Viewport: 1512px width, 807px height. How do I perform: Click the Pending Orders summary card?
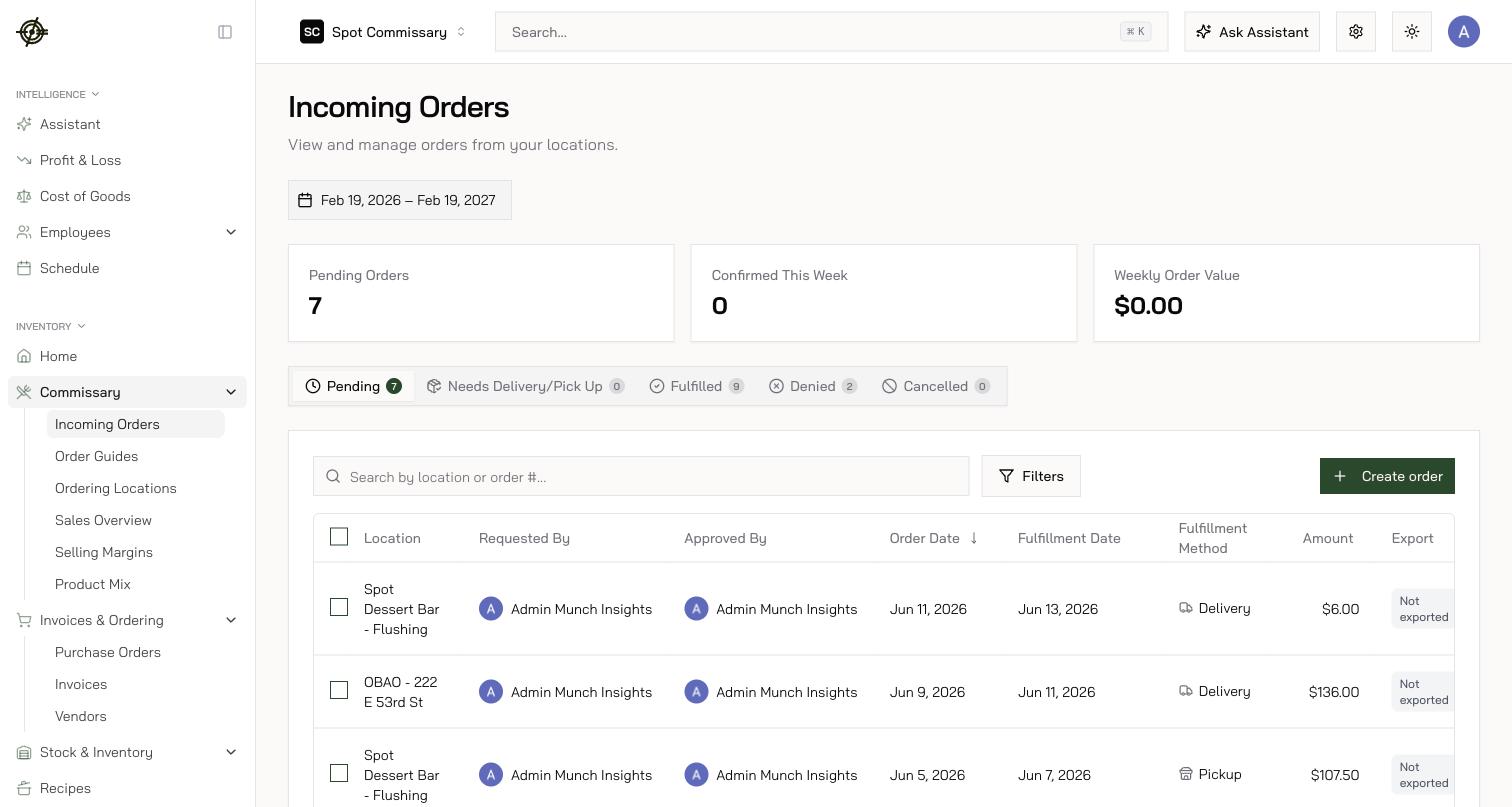click(481, 293)
